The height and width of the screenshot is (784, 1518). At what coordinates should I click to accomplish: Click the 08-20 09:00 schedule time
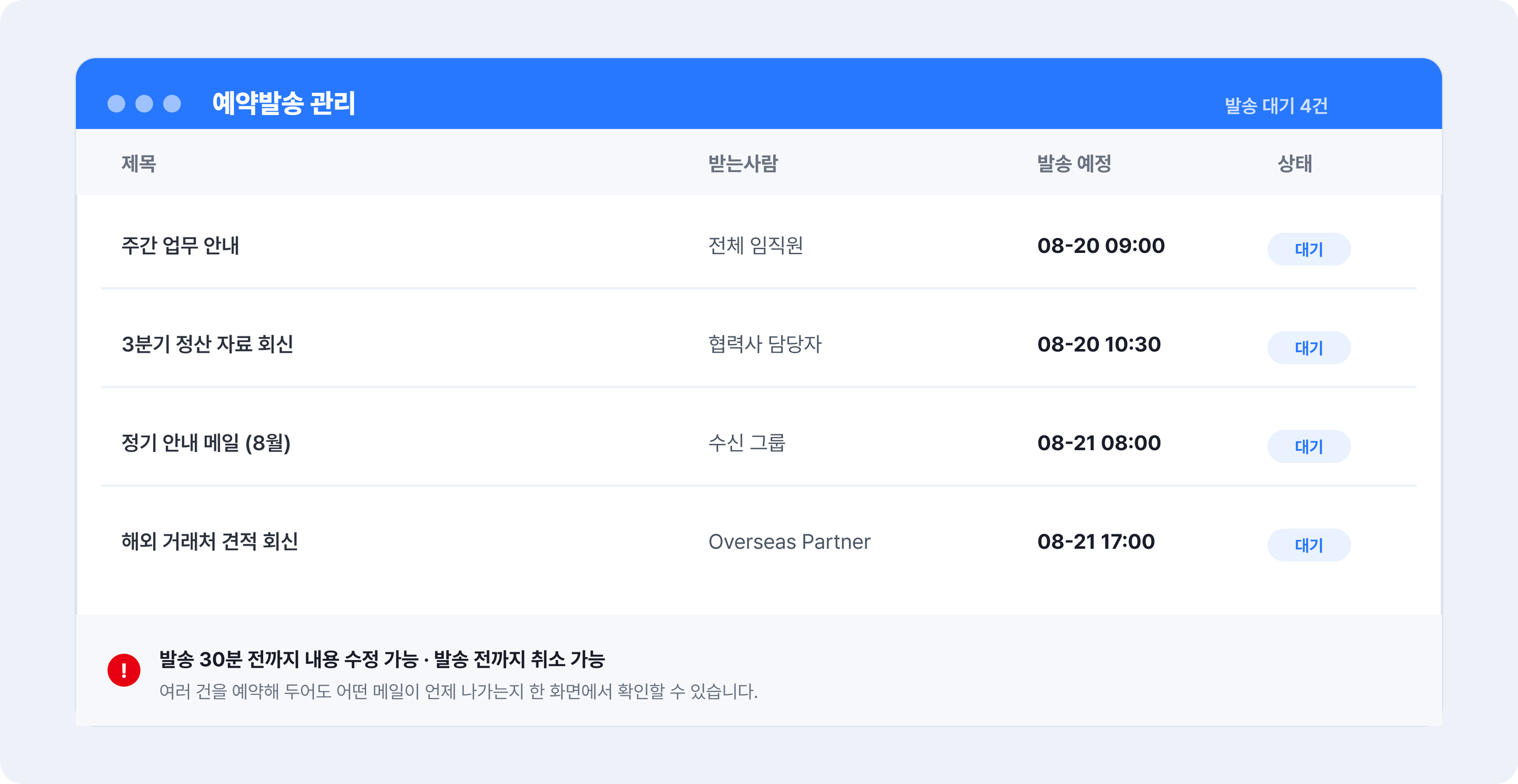[x=1101, y=245]
